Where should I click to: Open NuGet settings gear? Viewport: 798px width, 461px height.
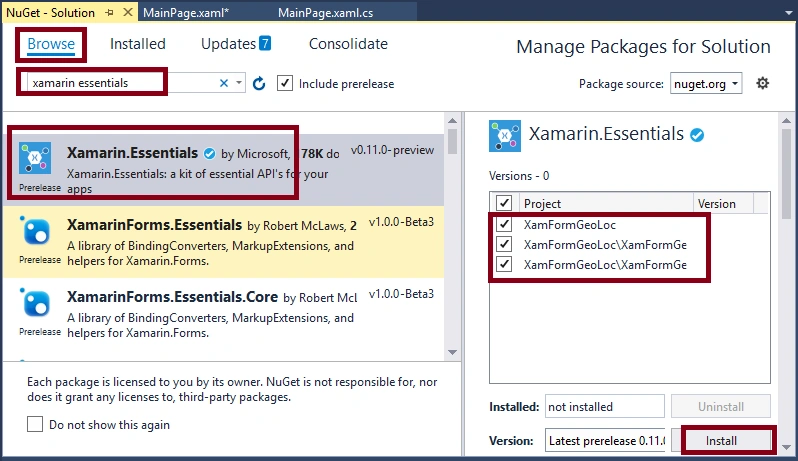click(762, 83)
